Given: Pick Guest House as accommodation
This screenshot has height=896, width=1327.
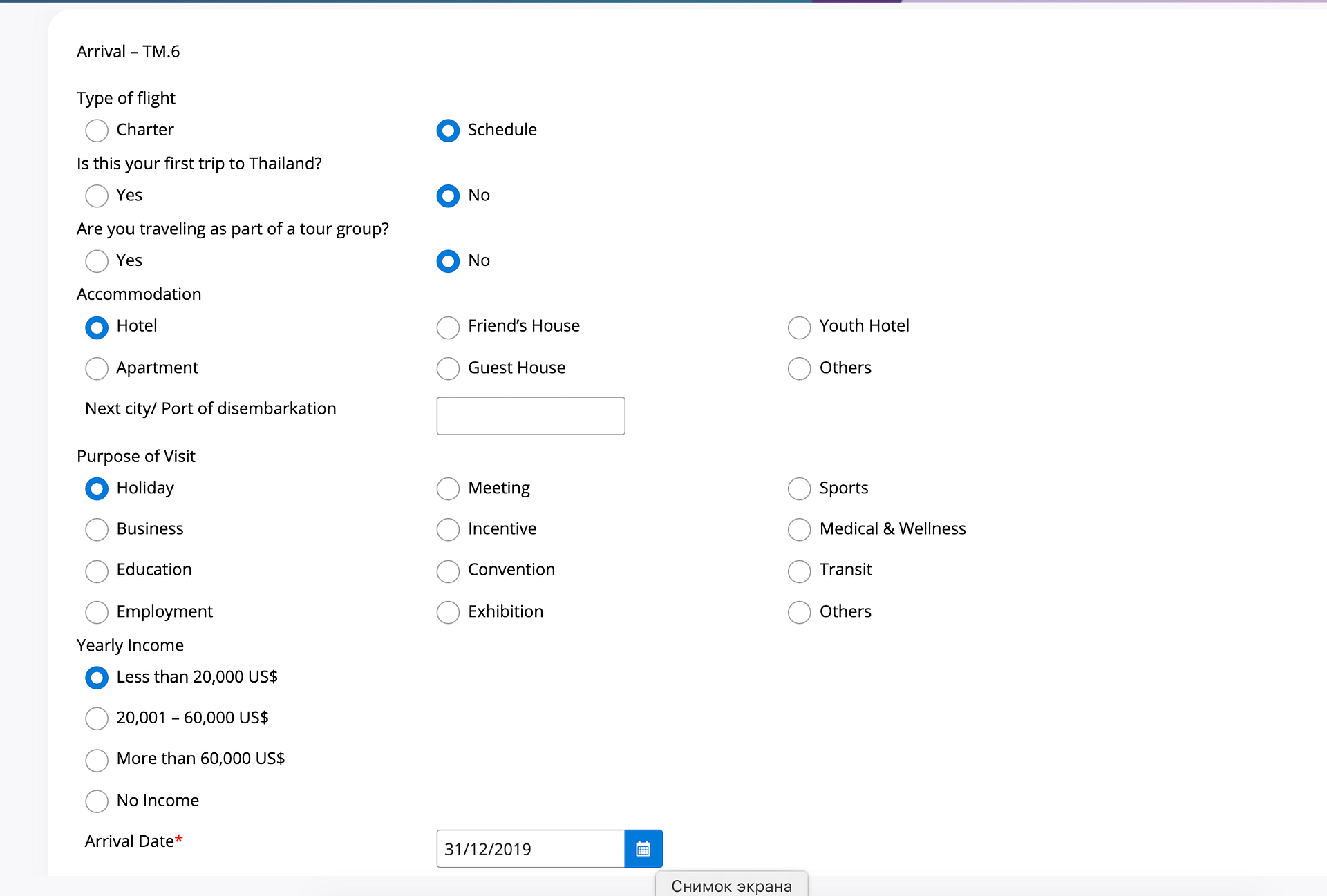Looking at the screenshot, I should [448, 368].
